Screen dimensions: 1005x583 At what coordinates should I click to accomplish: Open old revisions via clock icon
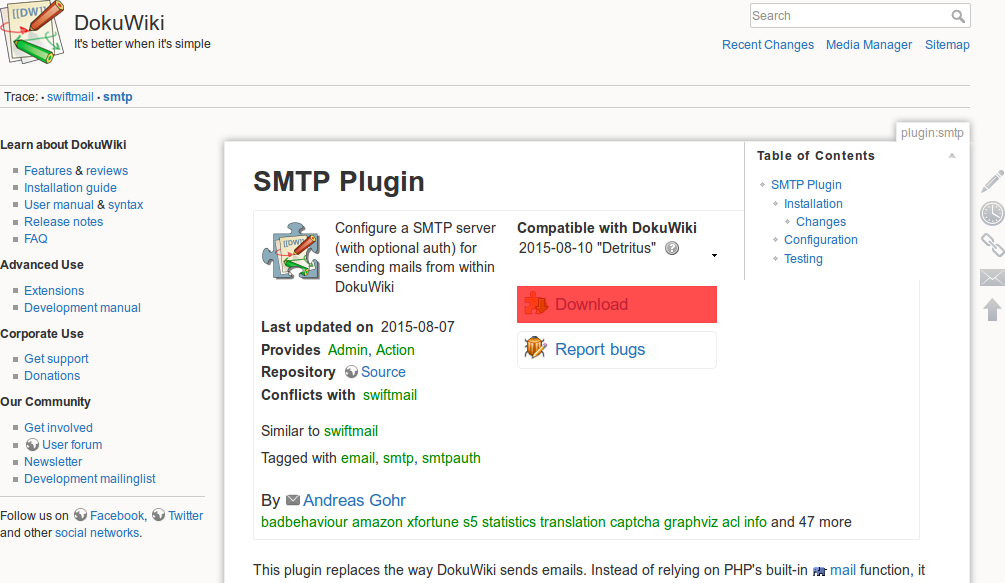(x=991, y=213)
